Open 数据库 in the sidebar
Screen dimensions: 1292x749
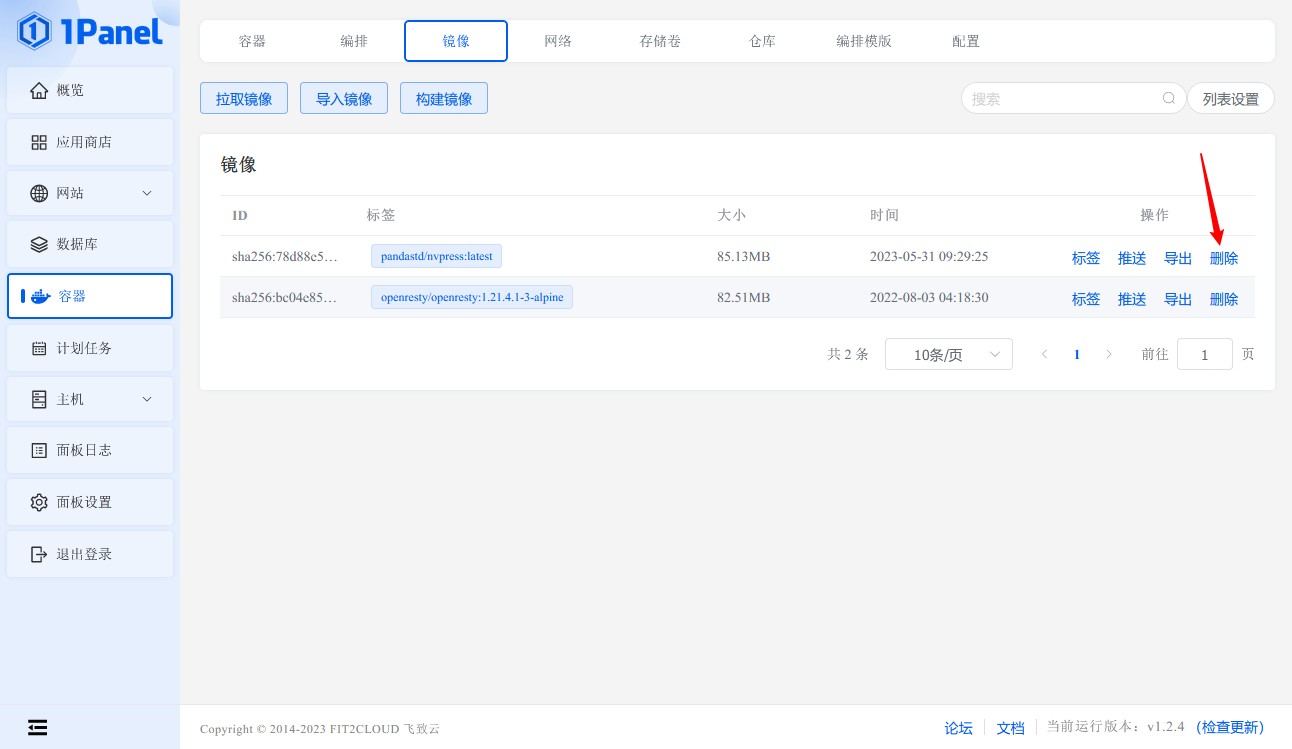click(x=90, y=244)
